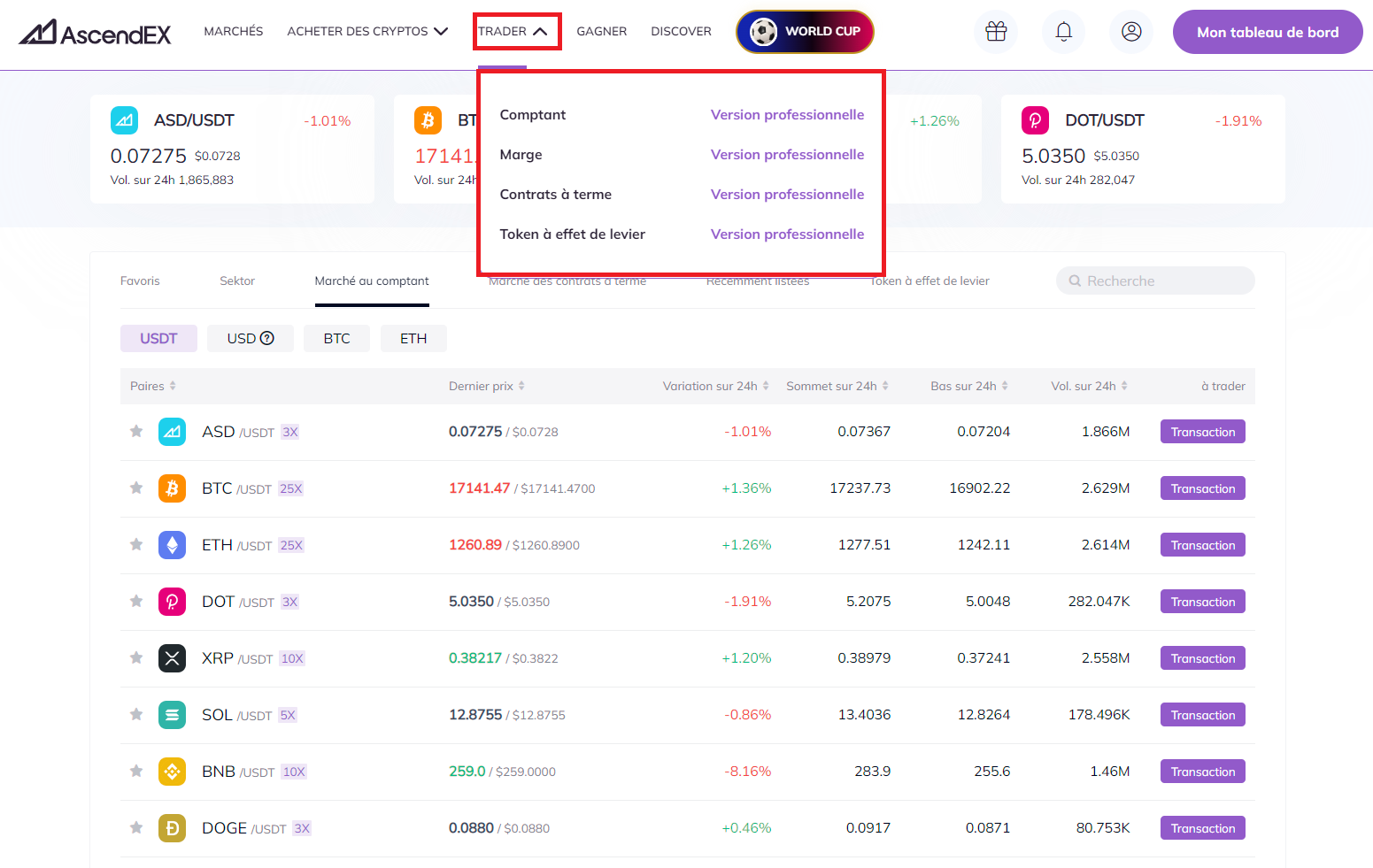Click Transaction for BTC/USDT

click(1203, 488)
